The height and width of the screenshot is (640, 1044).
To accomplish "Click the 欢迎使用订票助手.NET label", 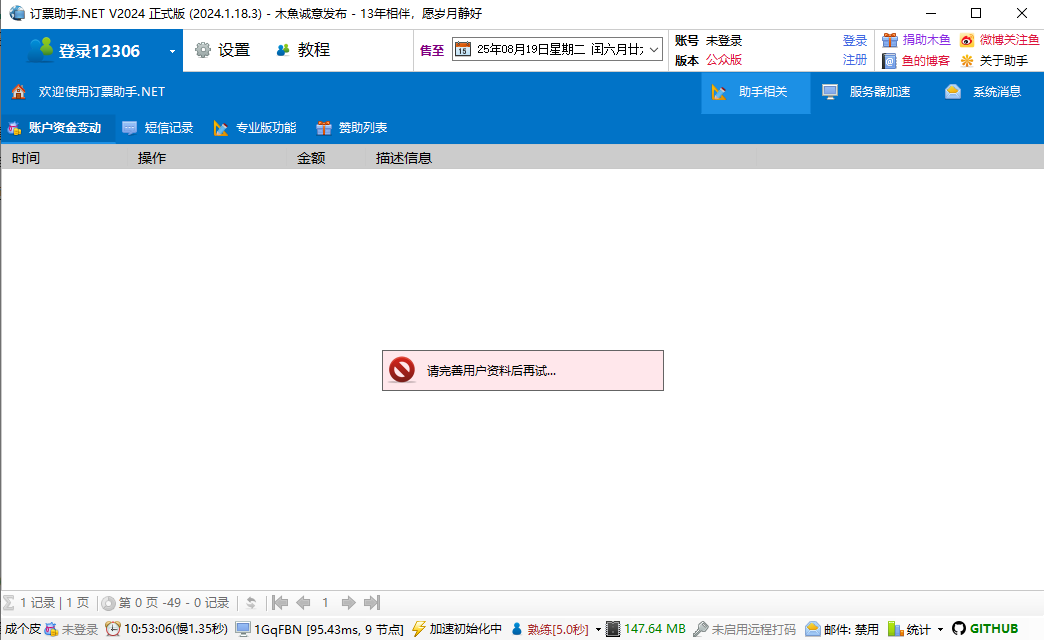I will tap(101, 92).
